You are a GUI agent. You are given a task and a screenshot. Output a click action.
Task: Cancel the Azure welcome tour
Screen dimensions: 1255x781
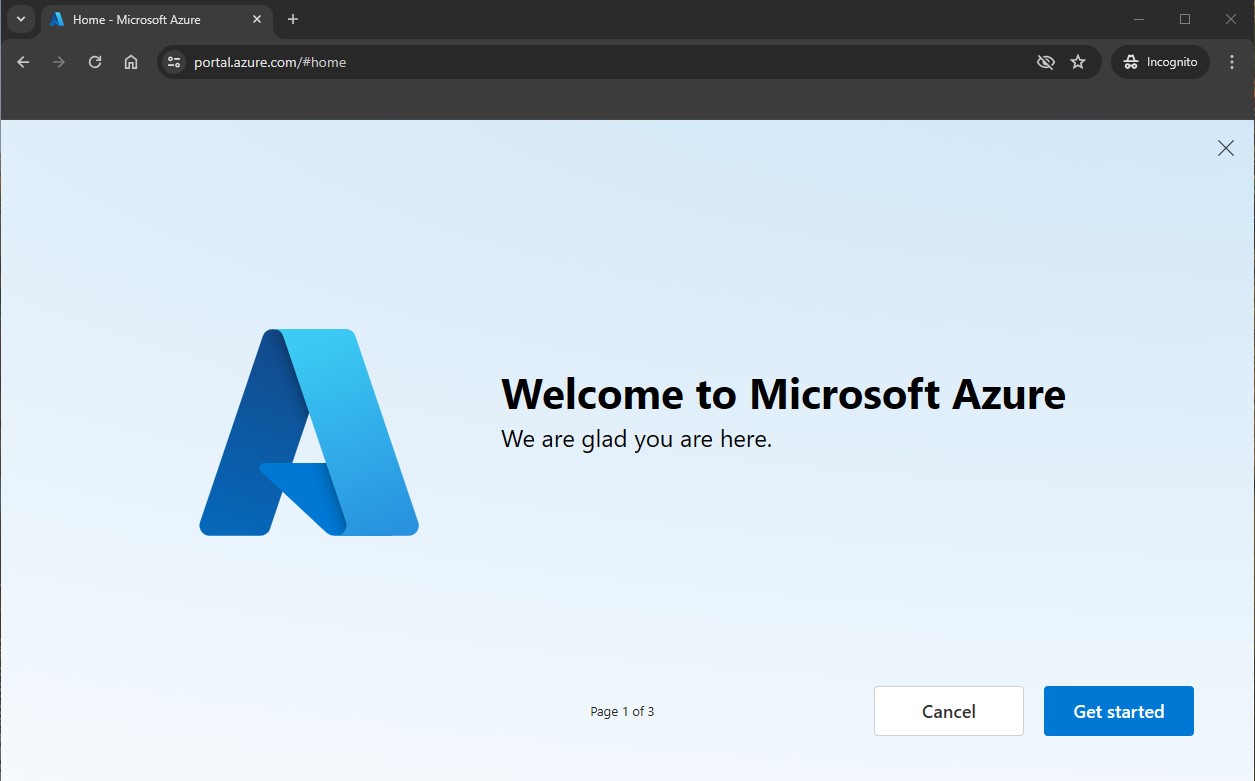coord(948,711)
